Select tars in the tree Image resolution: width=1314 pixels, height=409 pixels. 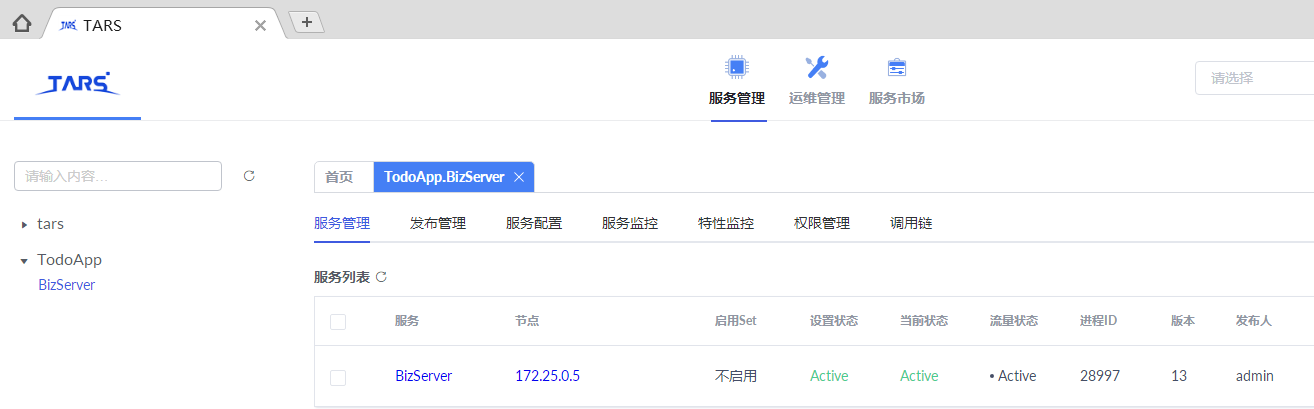50,224
